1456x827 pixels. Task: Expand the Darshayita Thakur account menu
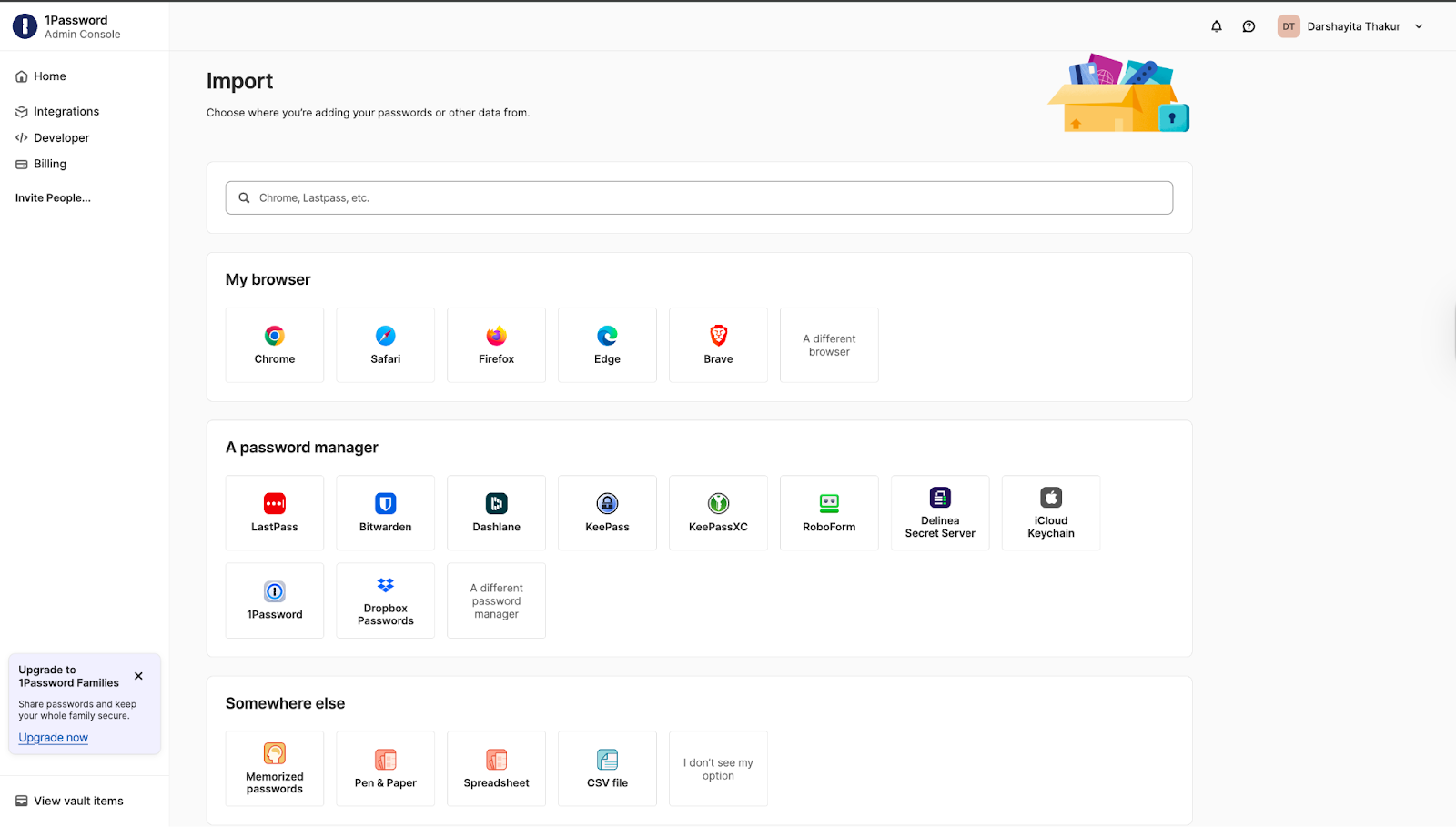click(1351, 26)
